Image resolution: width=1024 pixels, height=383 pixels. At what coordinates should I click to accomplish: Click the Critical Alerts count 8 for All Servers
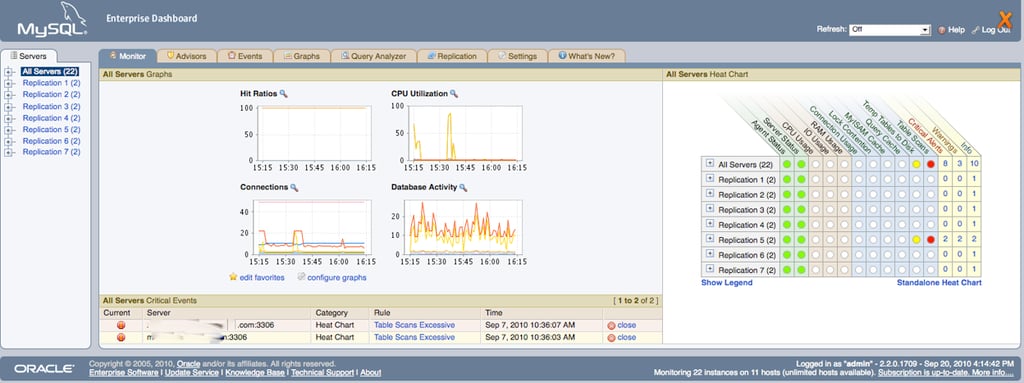click(x=945, y=165)
